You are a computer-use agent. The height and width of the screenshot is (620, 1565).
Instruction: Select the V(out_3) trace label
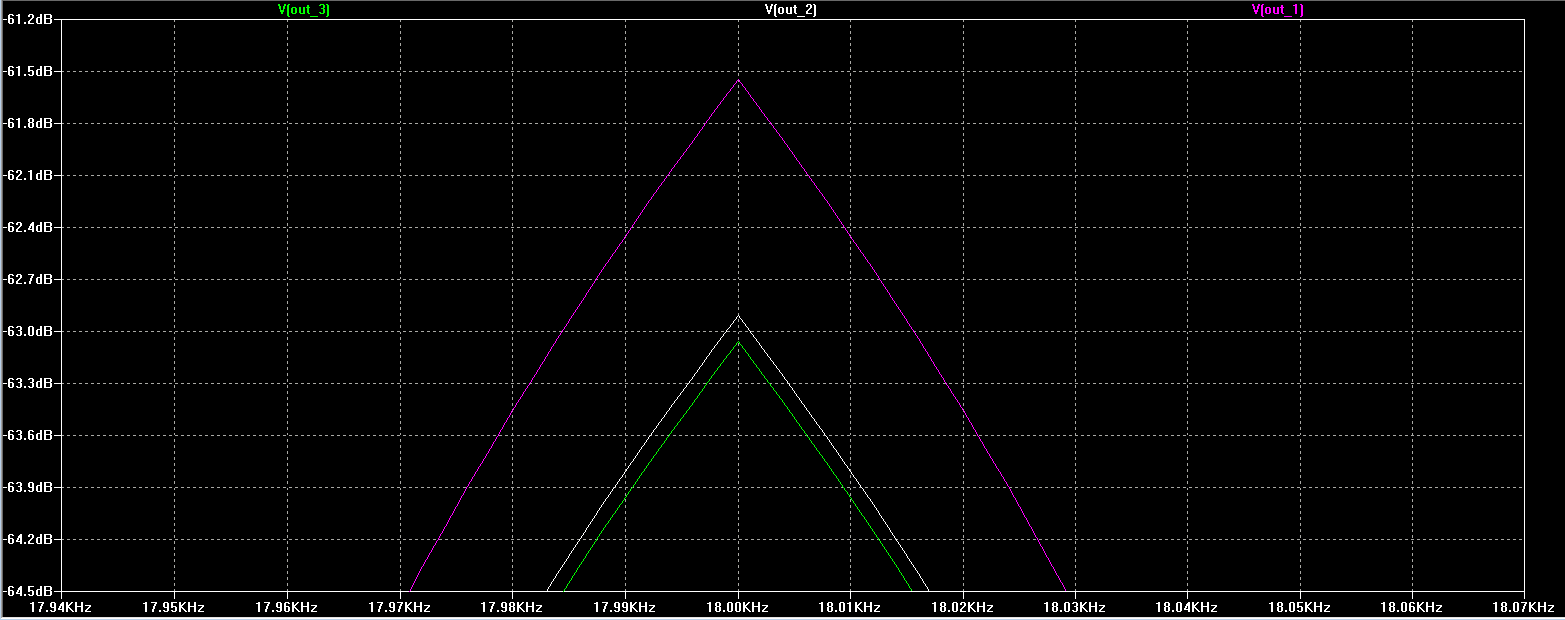pos(304,9)
